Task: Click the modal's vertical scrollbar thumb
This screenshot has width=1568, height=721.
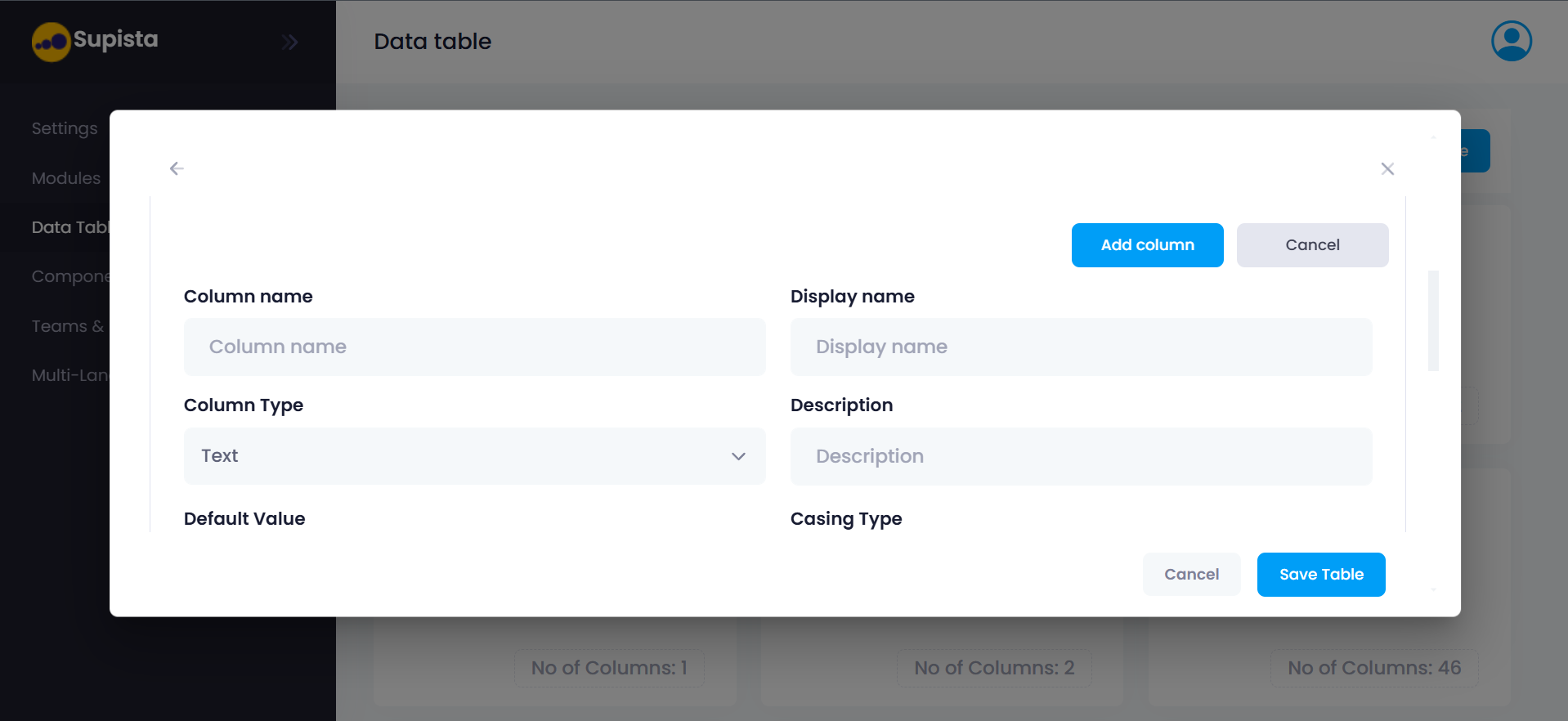Action: tap(1432, 320)
